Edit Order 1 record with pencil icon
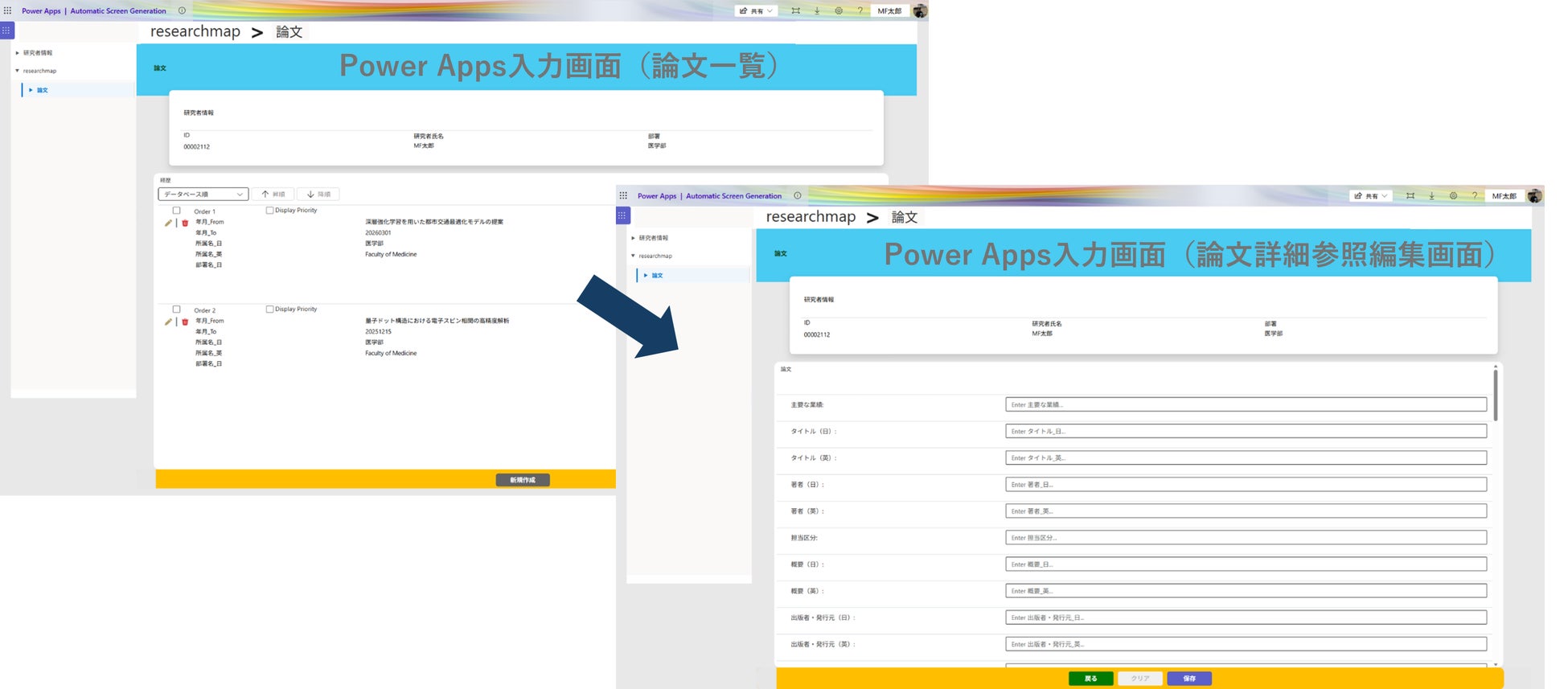This screenshot has width=1568, height=689. click(x=168, y=223)
